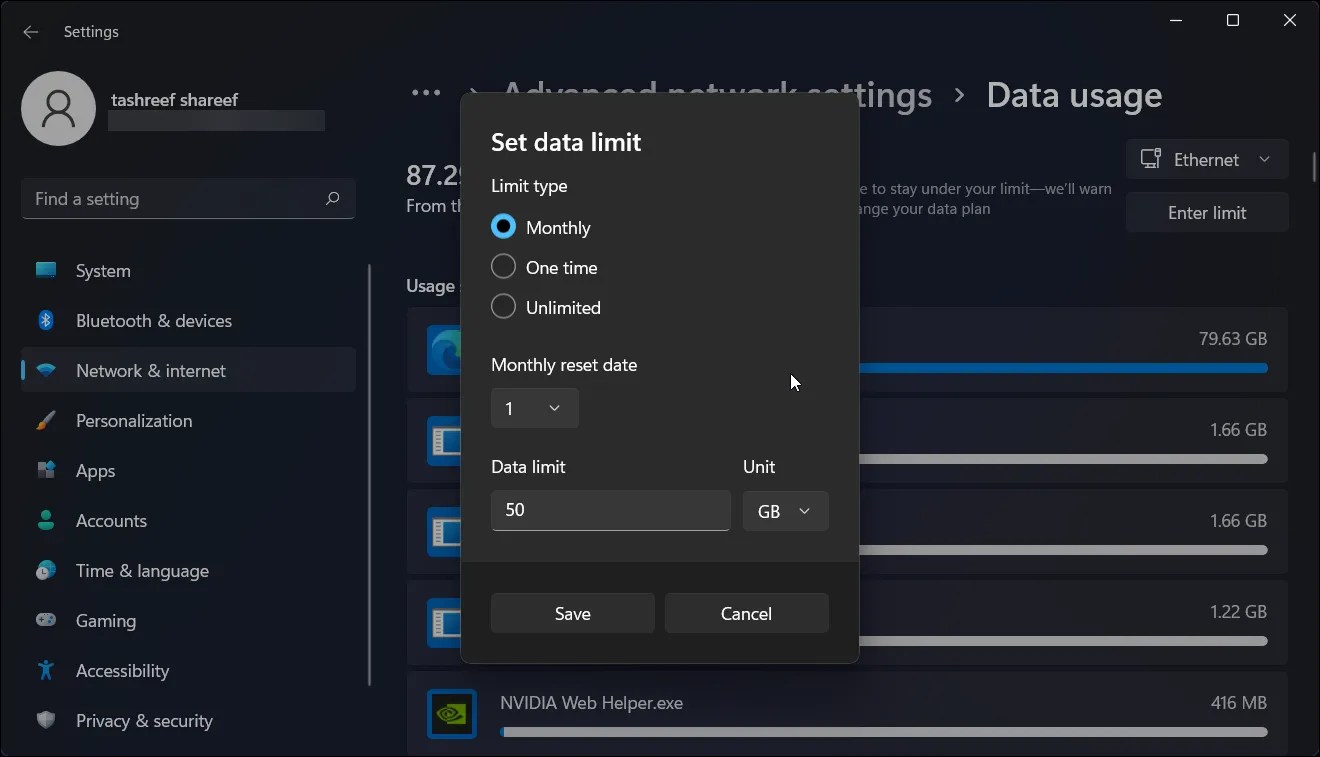Open the System settings section
This screenshot has height=757, width=1320.
click(x=46, y=270)
